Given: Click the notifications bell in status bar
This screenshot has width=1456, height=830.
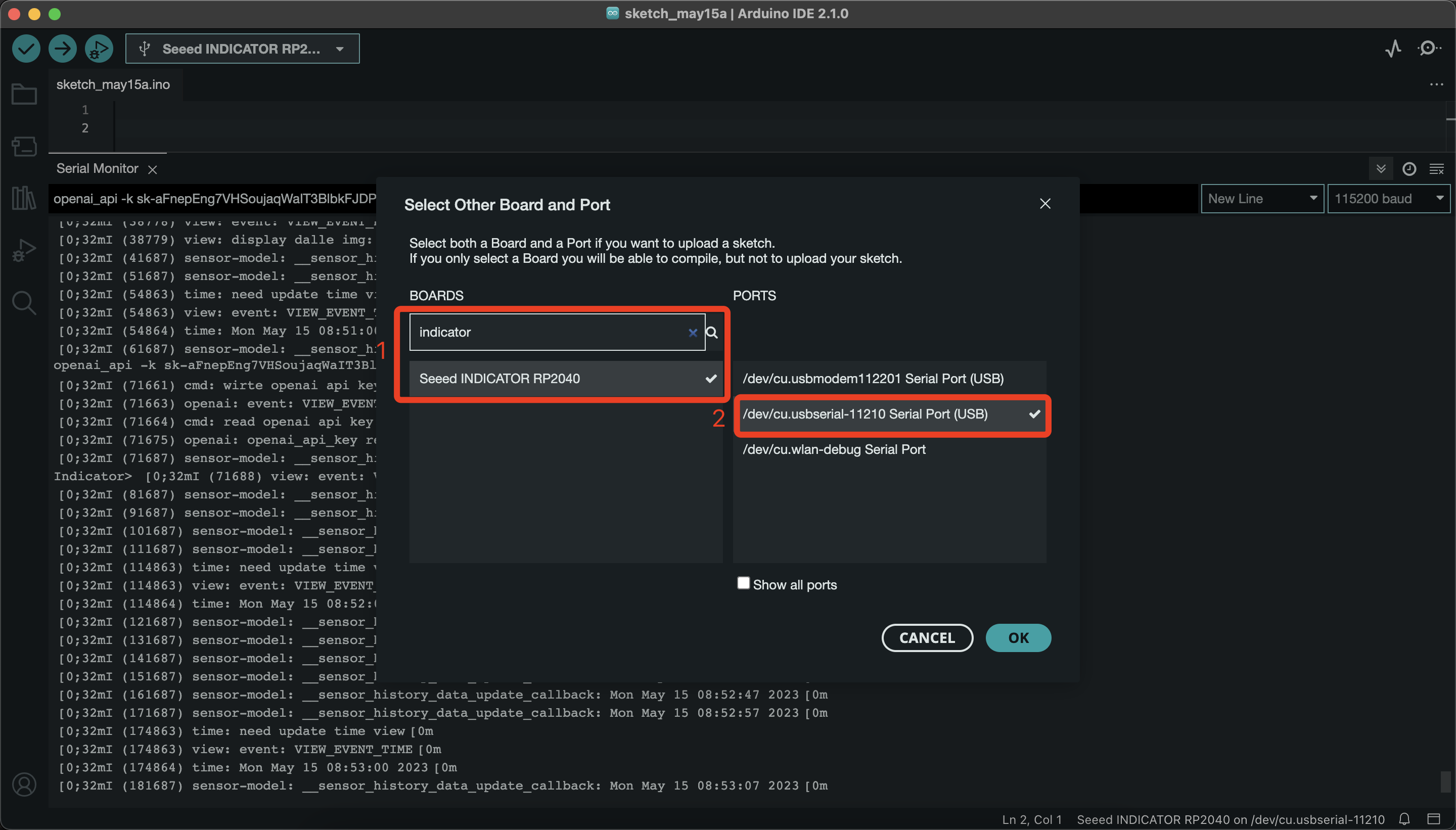Looking at the screenshot, I should click(x=1404, y=819).
